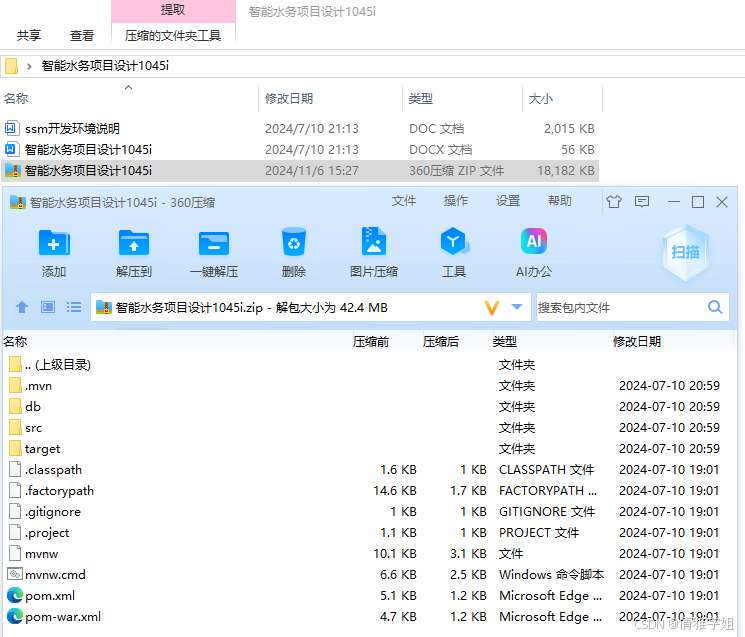This screenshot has height=637, width=745.
Task: Click the 删除 (Delete) recycle icon
Action: click(x=294, y=242)
